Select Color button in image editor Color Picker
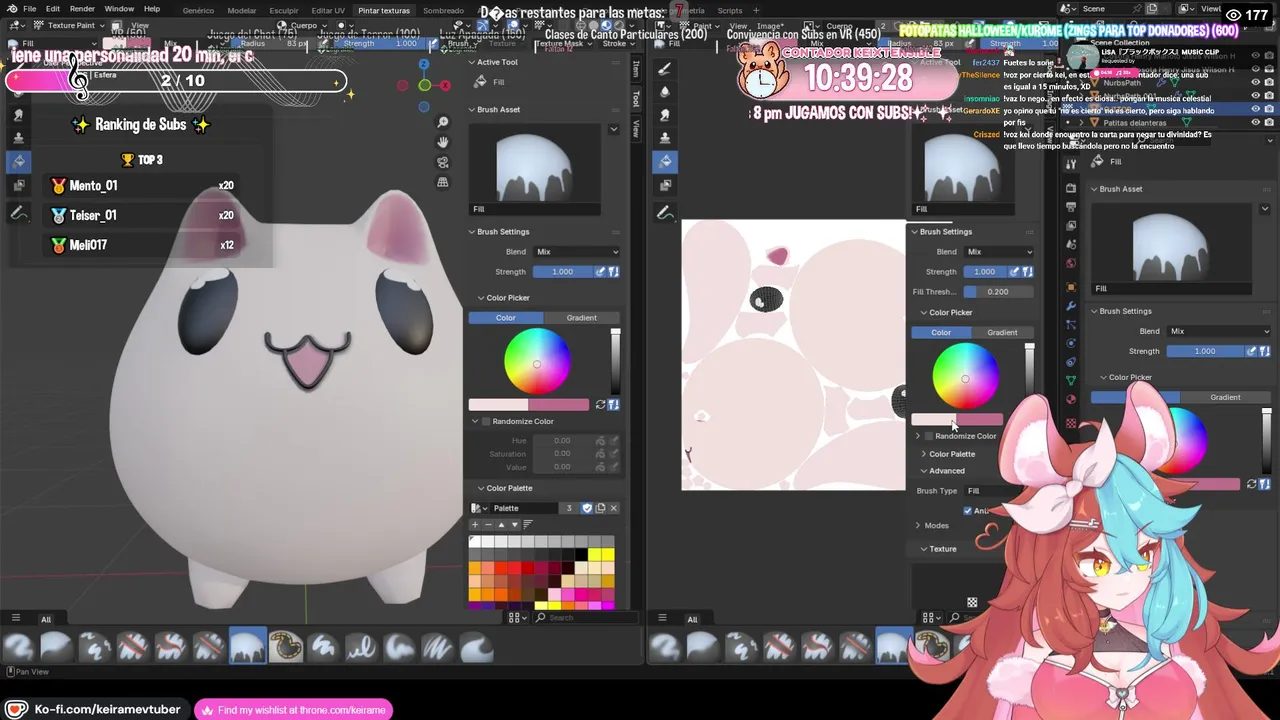This screenshot has width=1280, height=720. 941,332
